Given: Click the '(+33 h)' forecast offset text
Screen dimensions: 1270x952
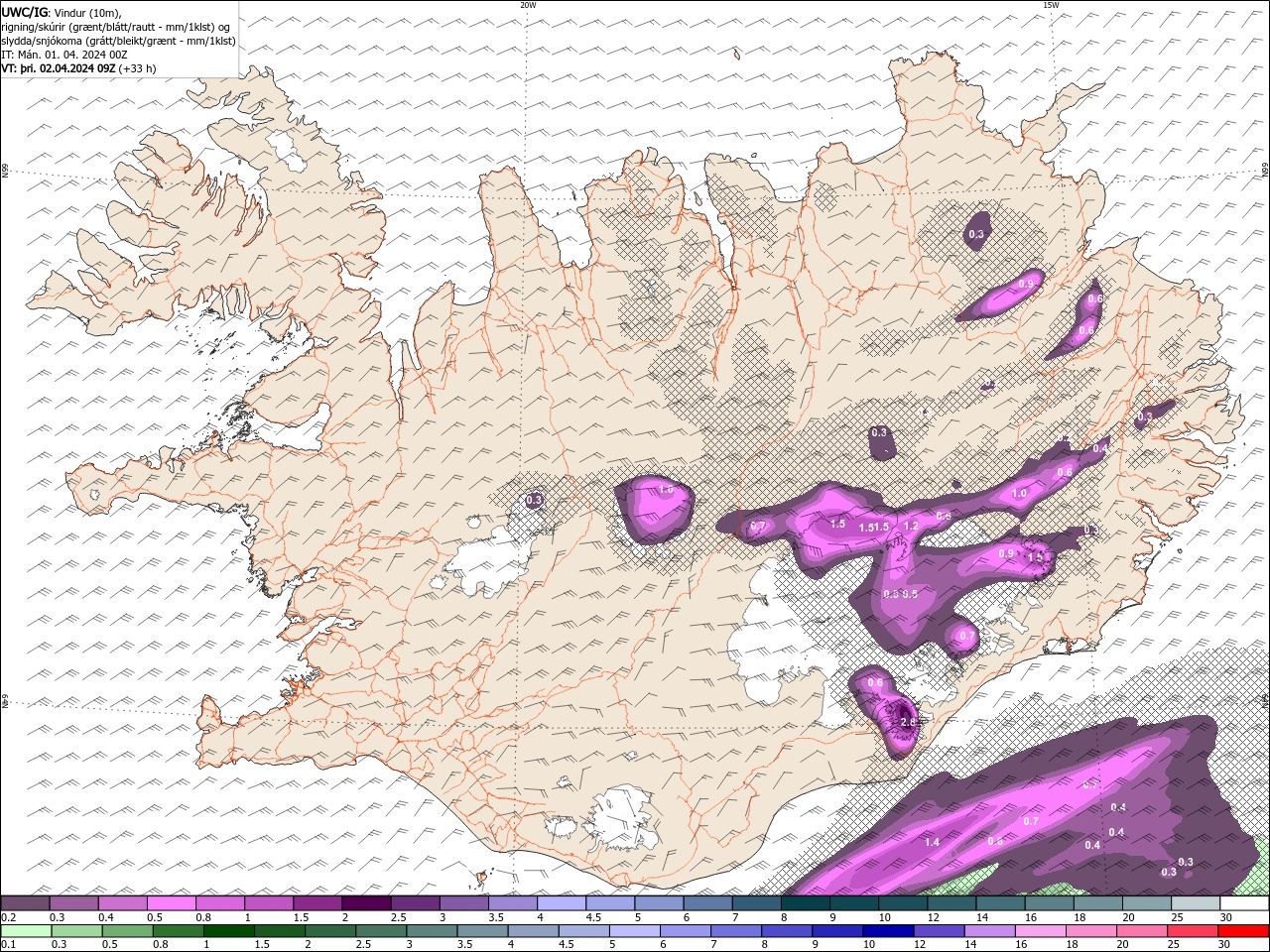Looking at the screenshot, I should pos(137,68).
